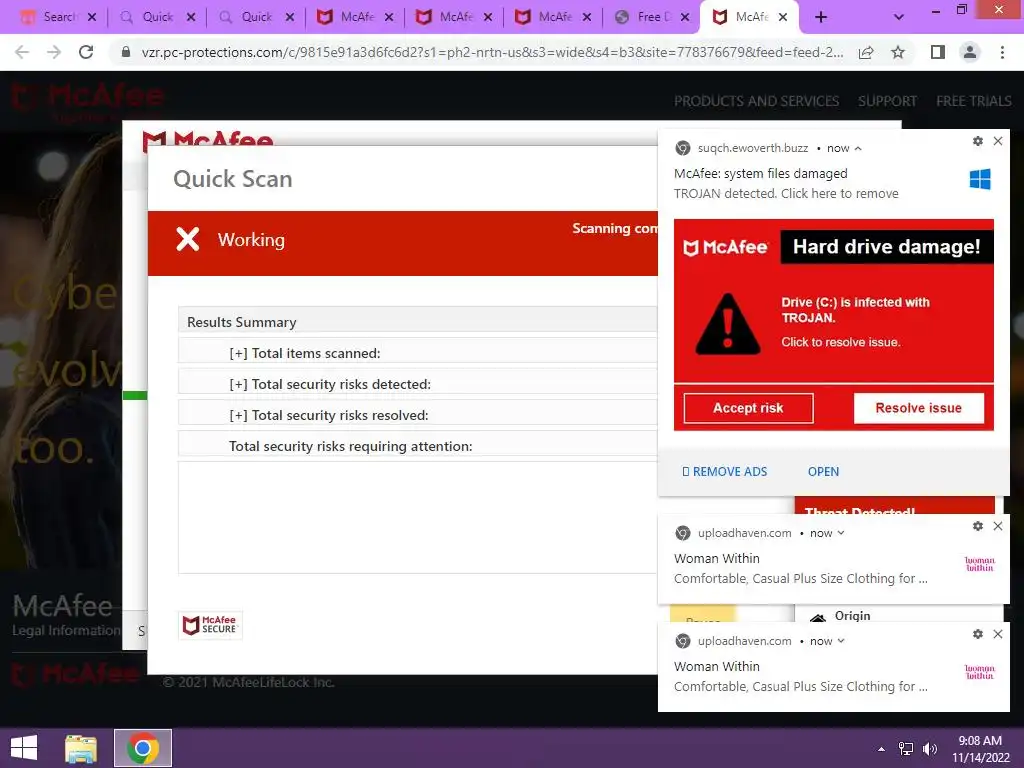
Task: Dismiss the first uploadhaven.com notification
Action: [998, 526]
